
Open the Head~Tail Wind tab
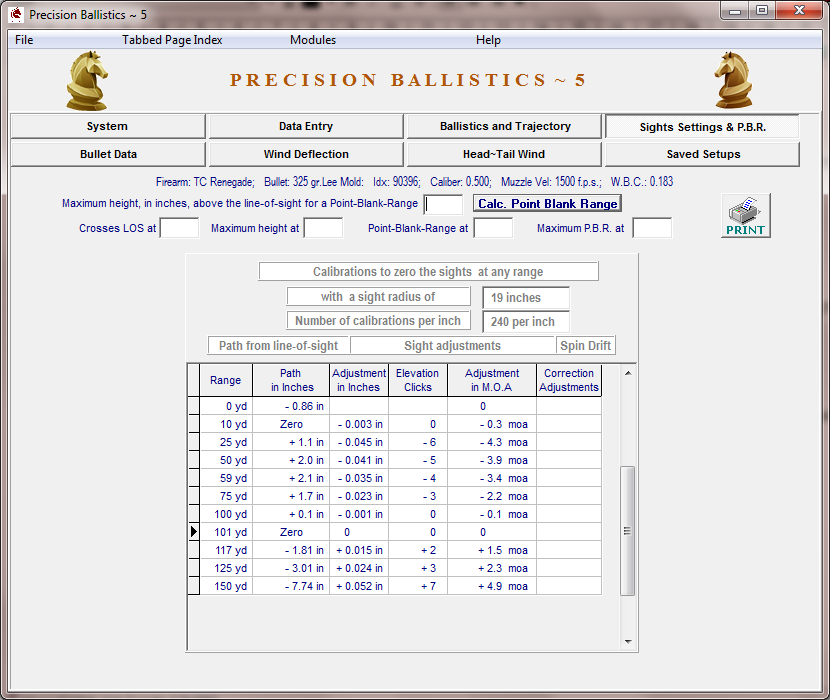pos(504,154)
